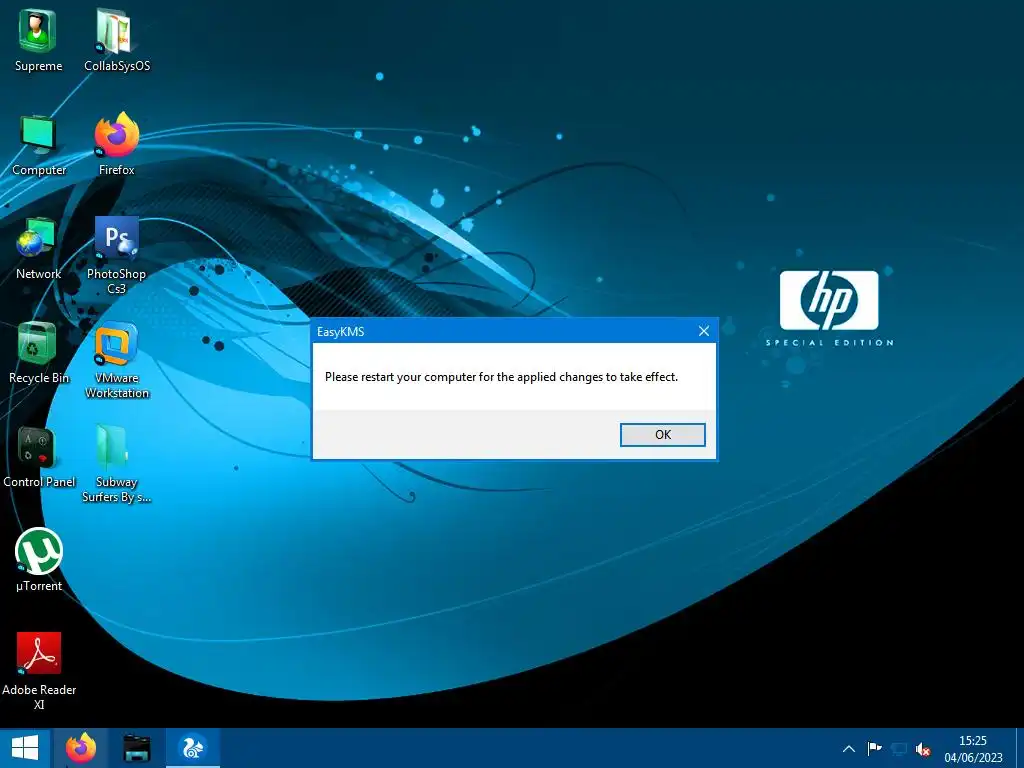Open the Supreme desktop icon

(38, 40)
